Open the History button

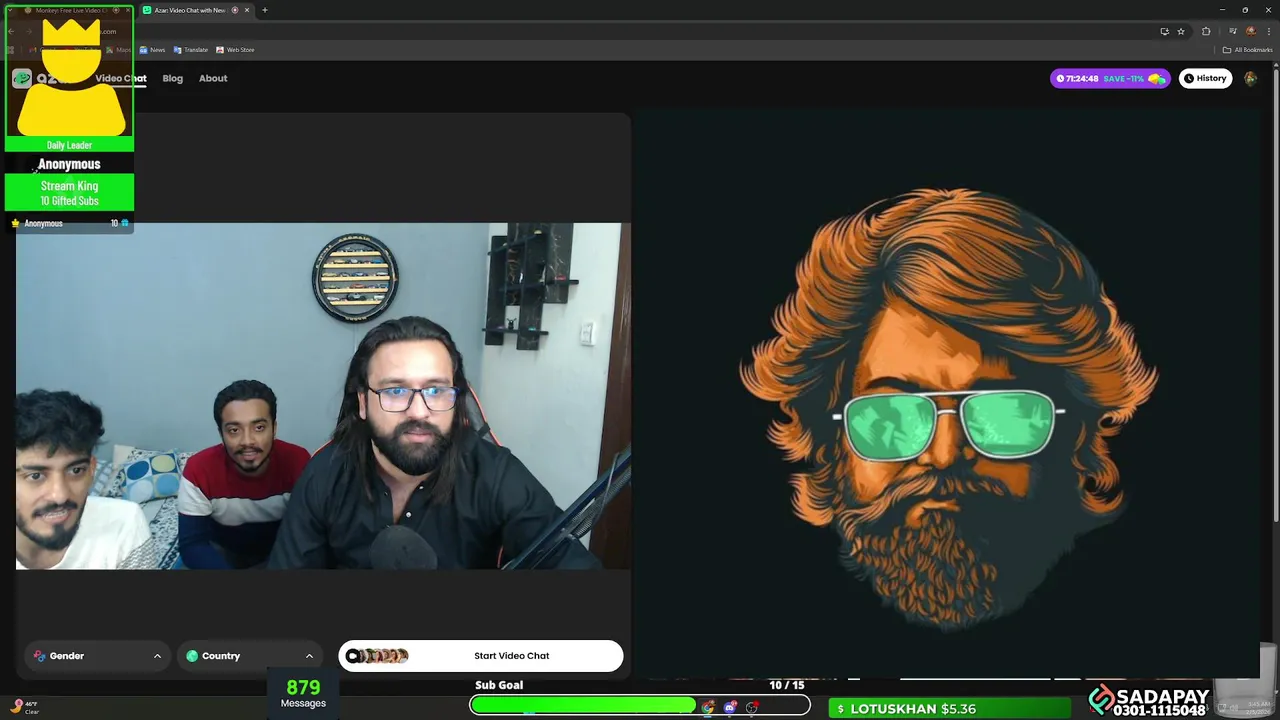(x=1205, y=78)
